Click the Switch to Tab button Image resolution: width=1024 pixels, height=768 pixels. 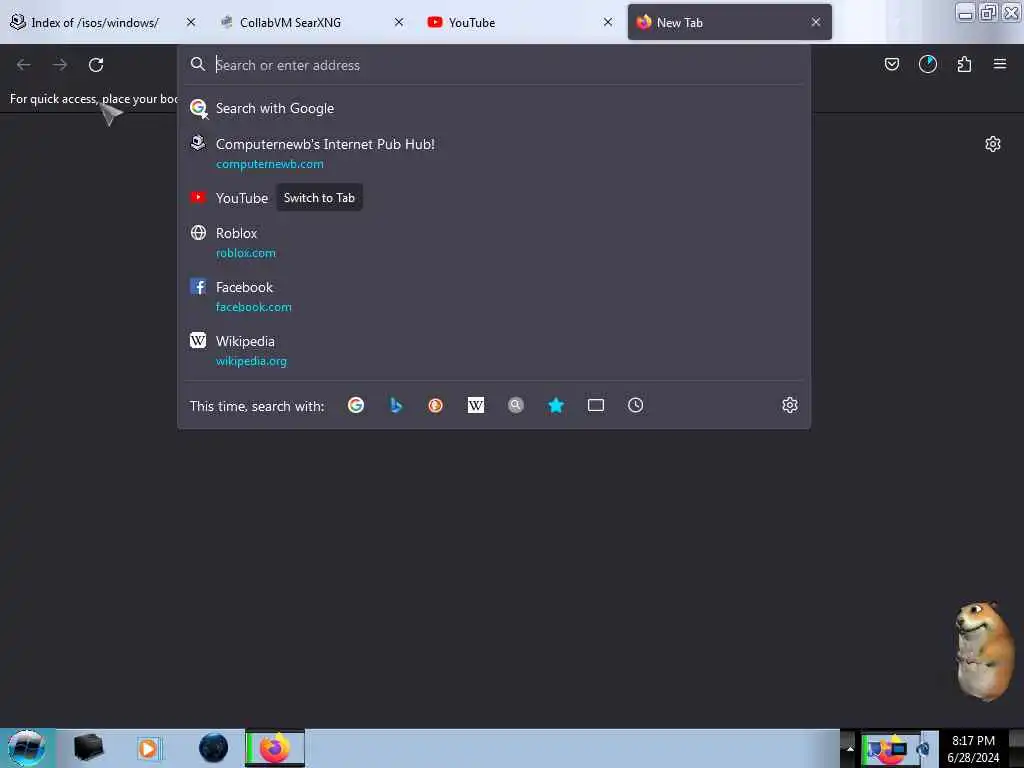(x=319, y=198)
